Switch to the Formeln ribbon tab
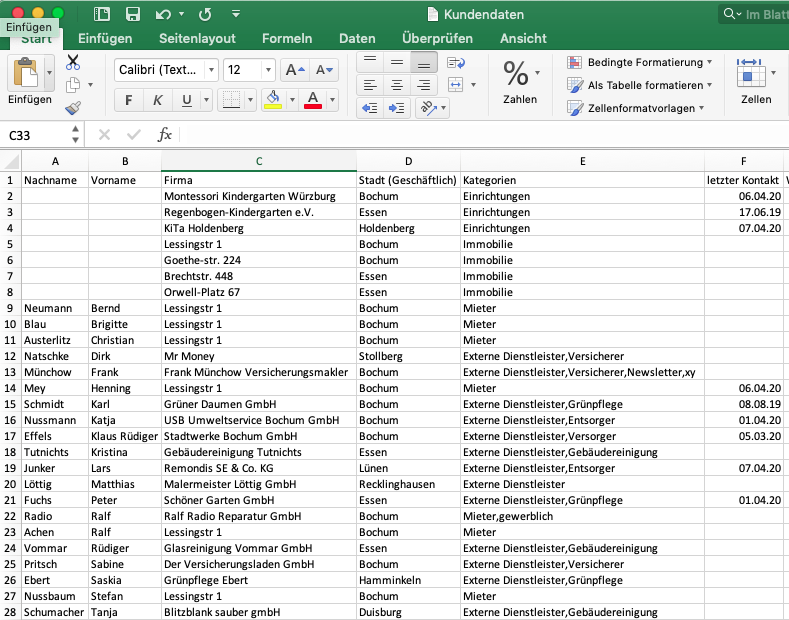 [287, 38]
